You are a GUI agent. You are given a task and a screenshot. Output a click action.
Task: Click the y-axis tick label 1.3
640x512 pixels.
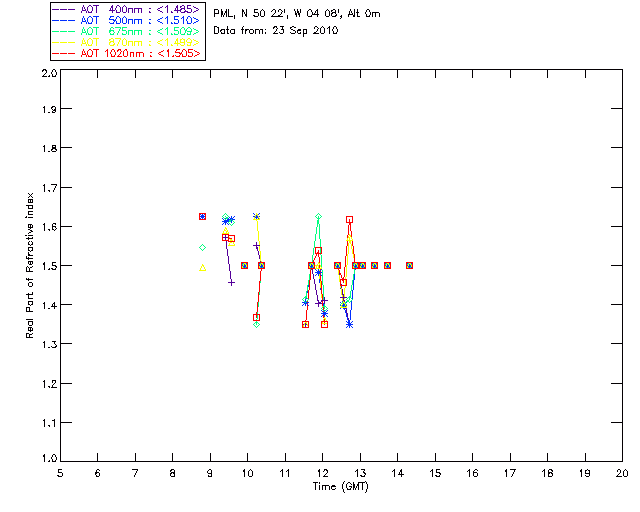49,345
